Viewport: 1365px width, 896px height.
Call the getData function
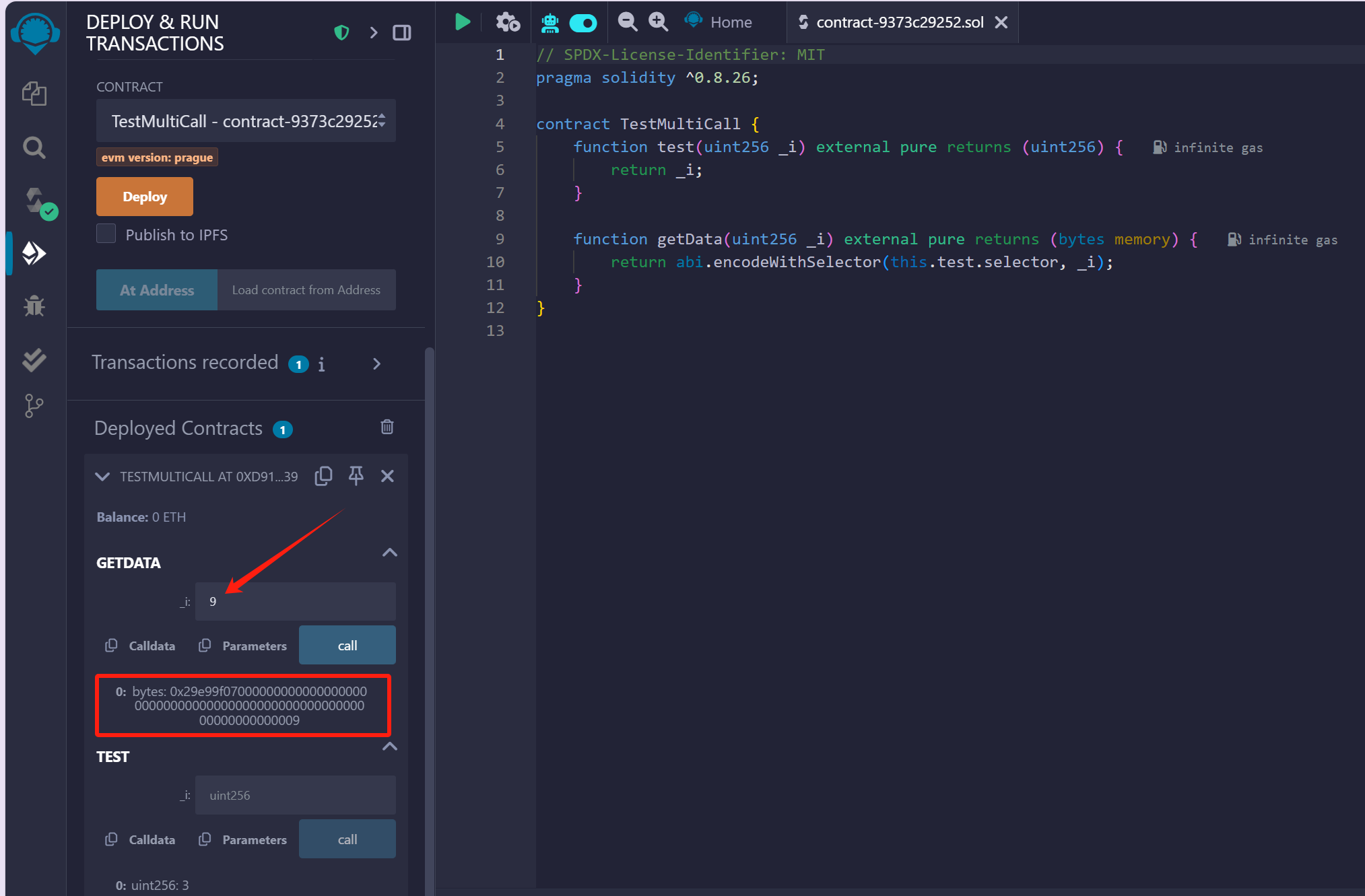coord(347,646)
